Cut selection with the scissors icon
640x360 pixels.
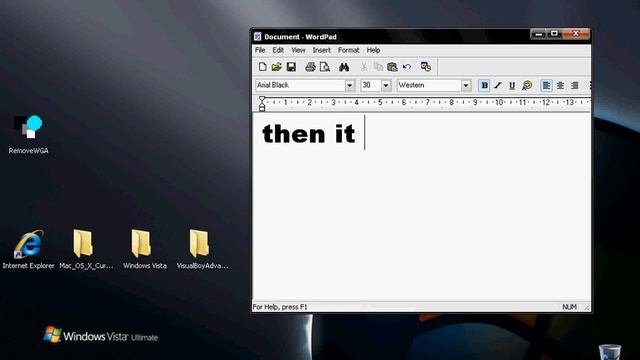[364, 67]
